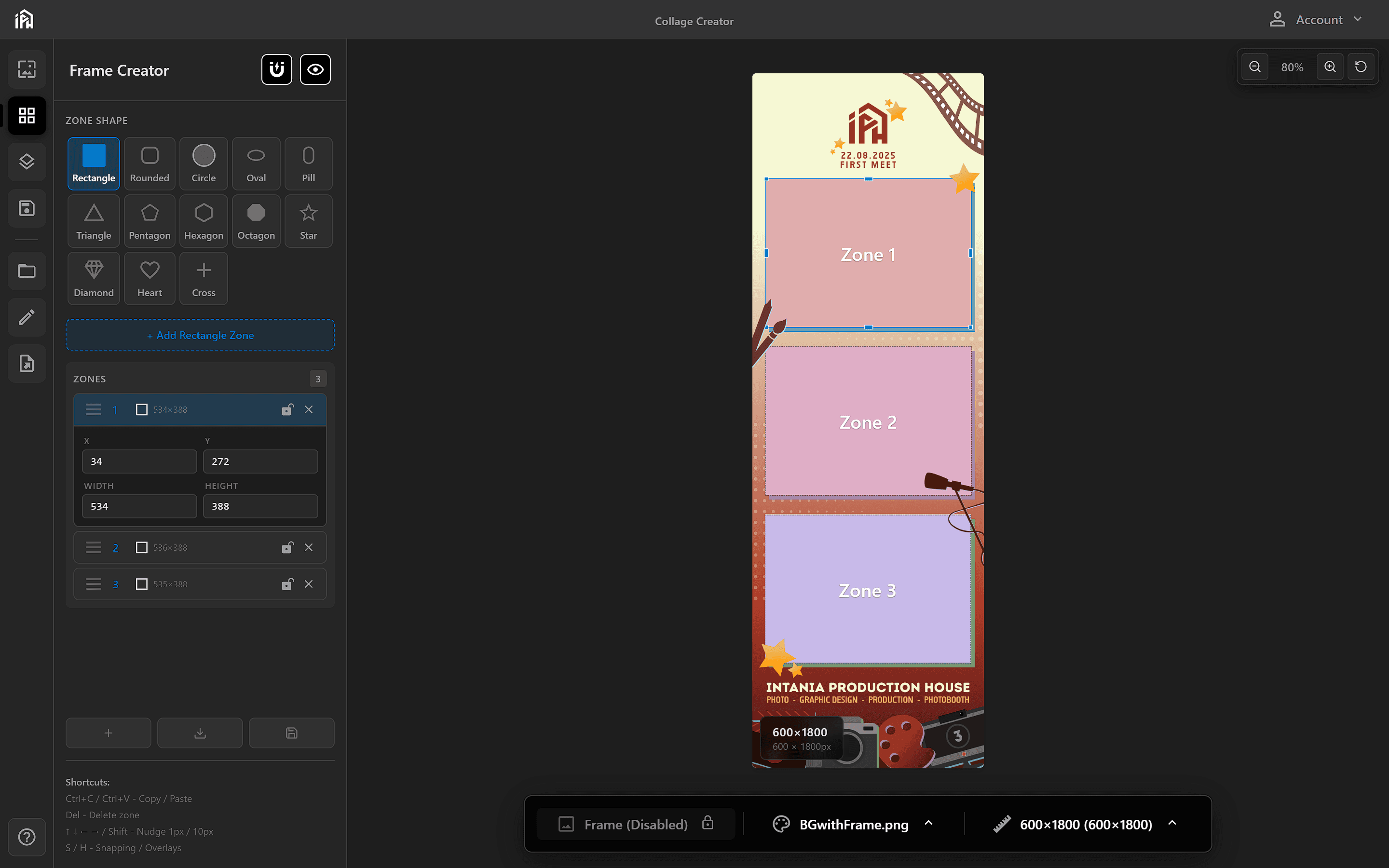The width and height of the screenshot is (1389, 868).
Task: Grab drag handle of zone 1 row
Action: (94, 409)
